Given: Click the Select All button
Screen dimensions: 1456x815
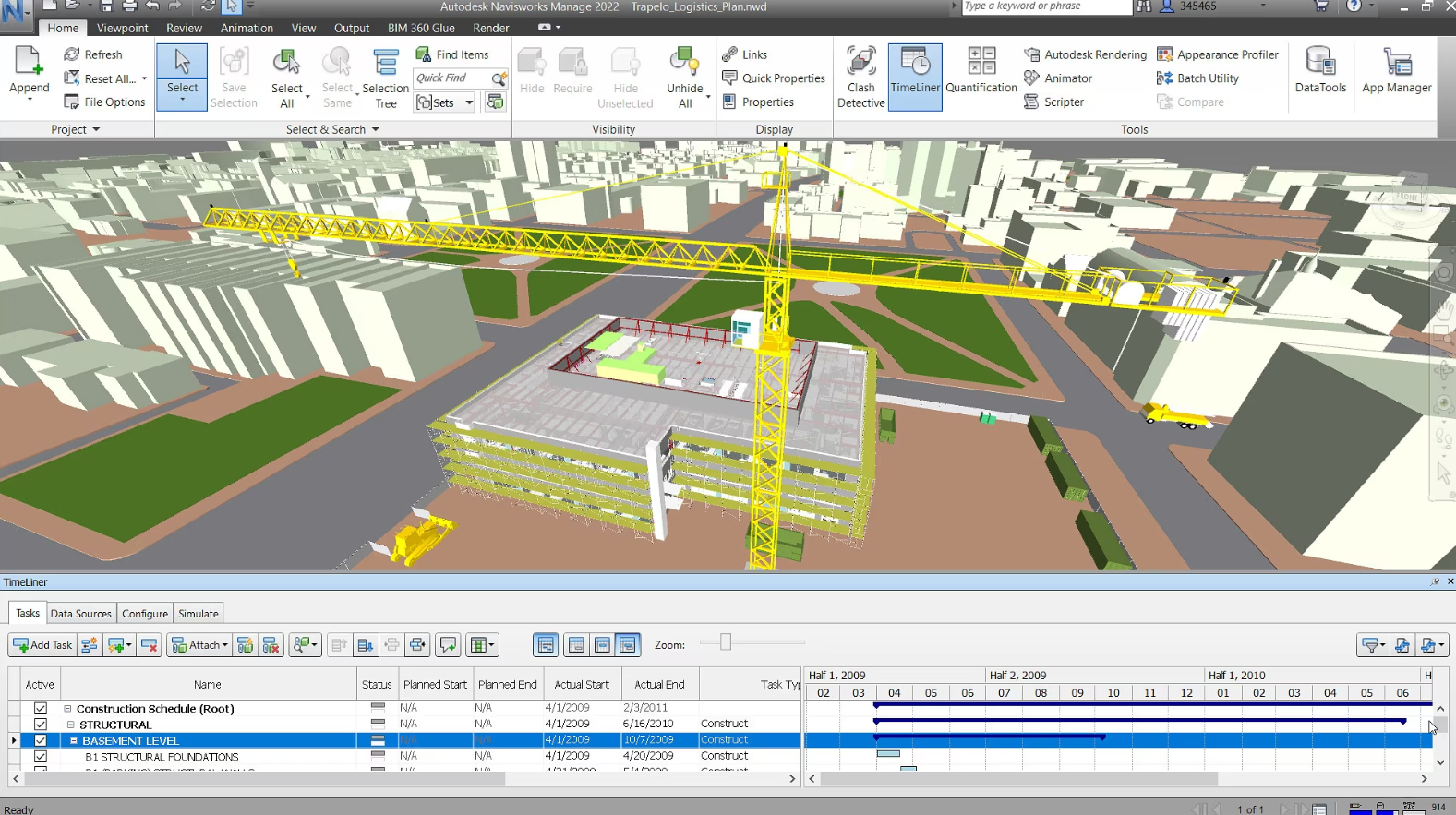Looking at the screenshot, I should (x=286, y=78).
